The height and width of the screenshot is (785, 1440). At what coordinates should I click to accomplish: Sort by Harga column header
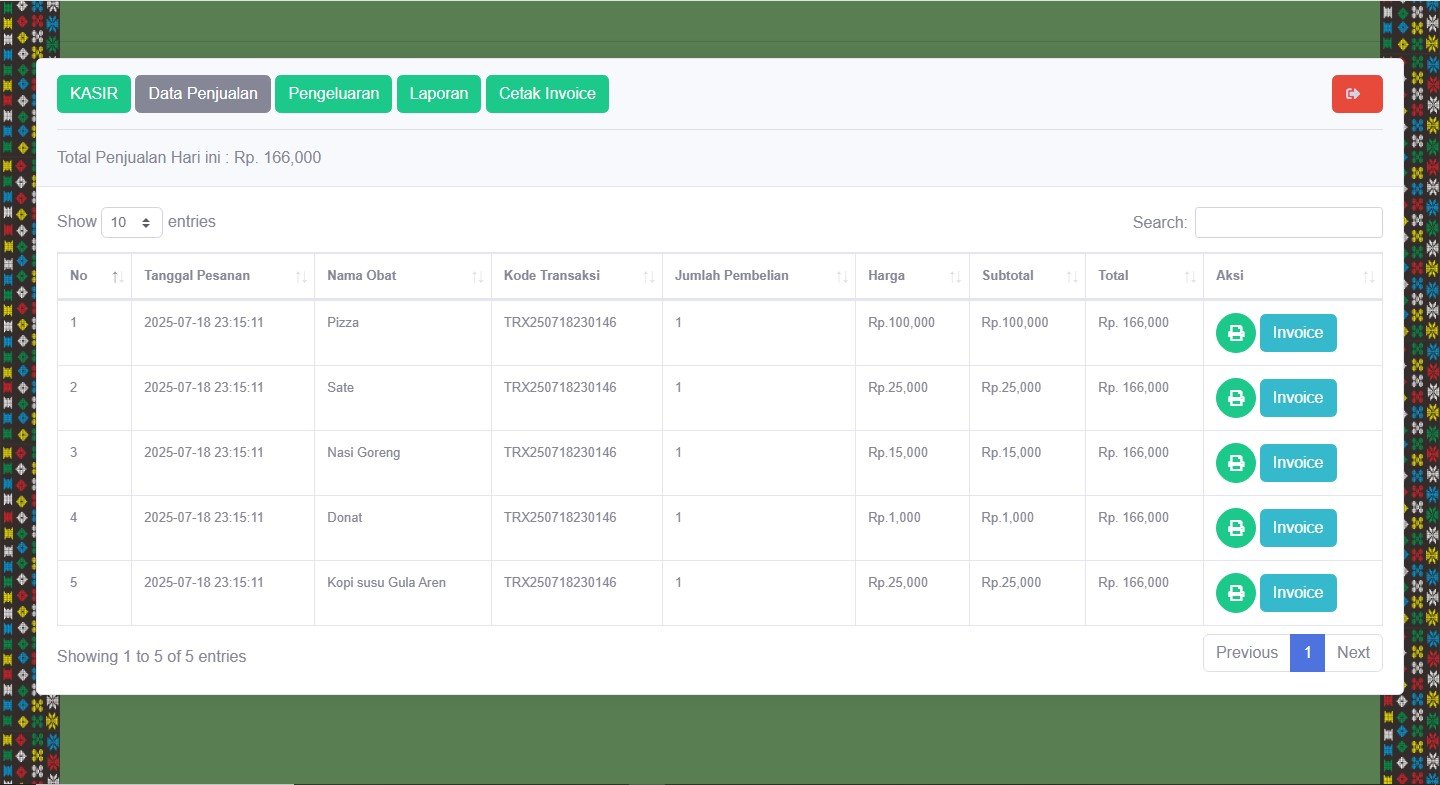911,276
